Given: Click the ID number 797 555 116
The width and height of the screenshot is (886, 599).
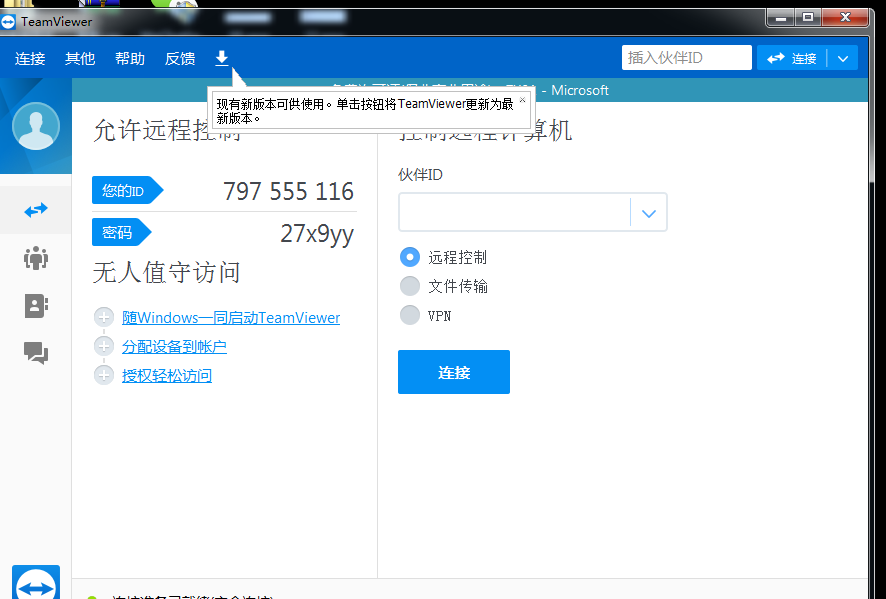Looking at the screenshot, I should 288,192.
